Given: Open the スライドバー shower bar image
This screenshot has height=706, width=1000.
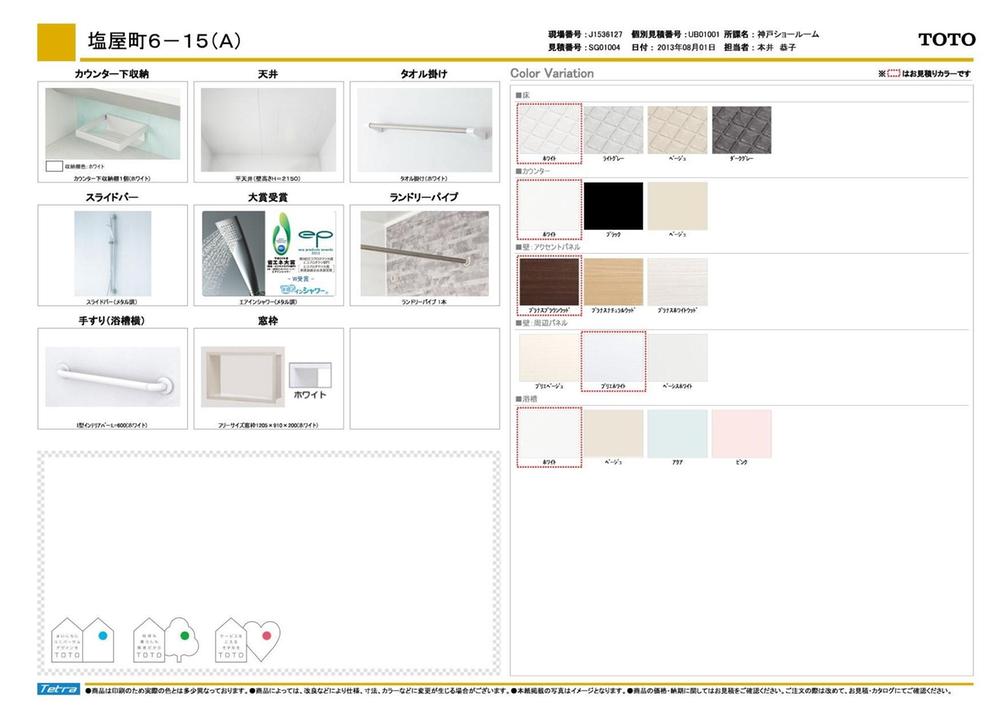Looking at the screenshot, I should [112, 251].
